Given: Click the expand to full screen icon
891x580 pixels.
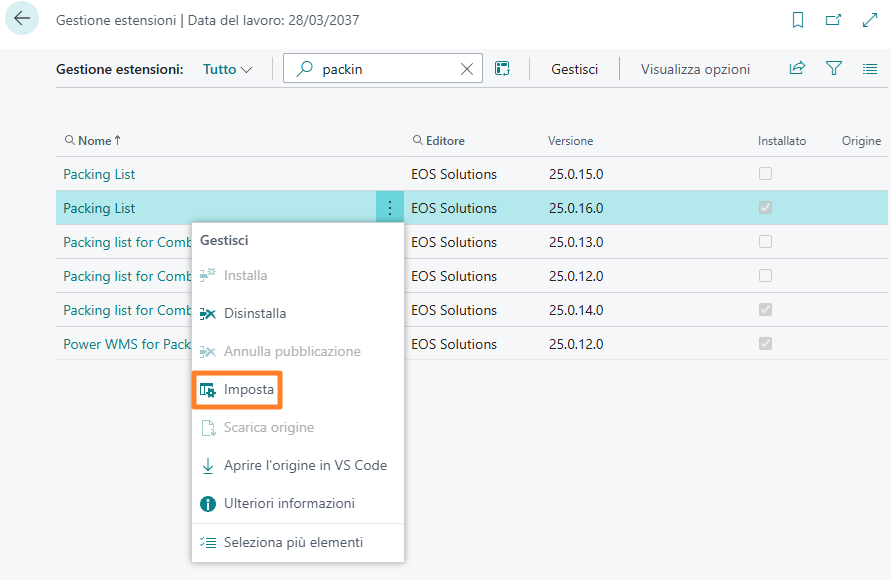Looking at the screenshot, I should [x=869, y=20].
